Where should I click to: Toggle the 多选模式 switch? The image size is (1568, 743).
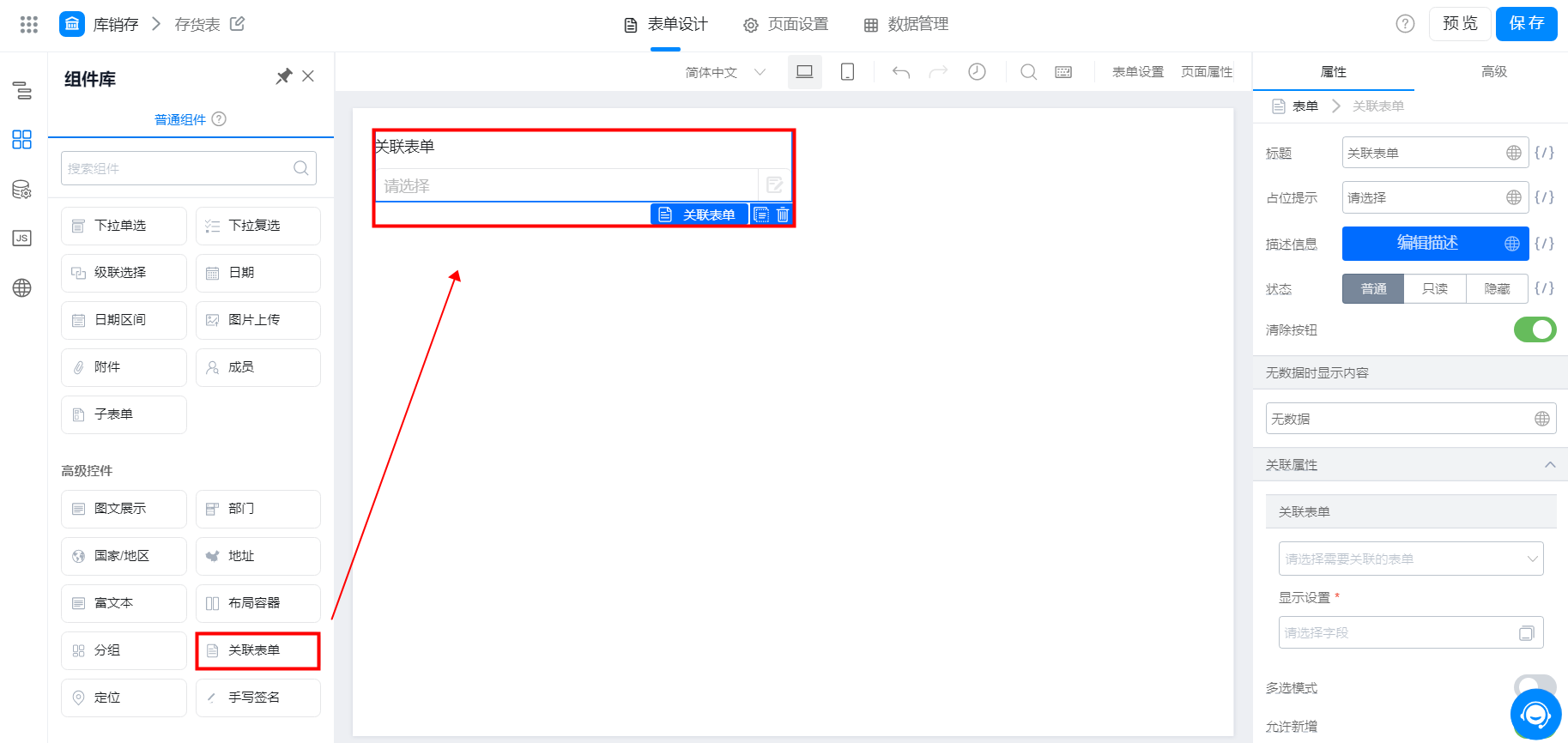tap(1535, 686)
